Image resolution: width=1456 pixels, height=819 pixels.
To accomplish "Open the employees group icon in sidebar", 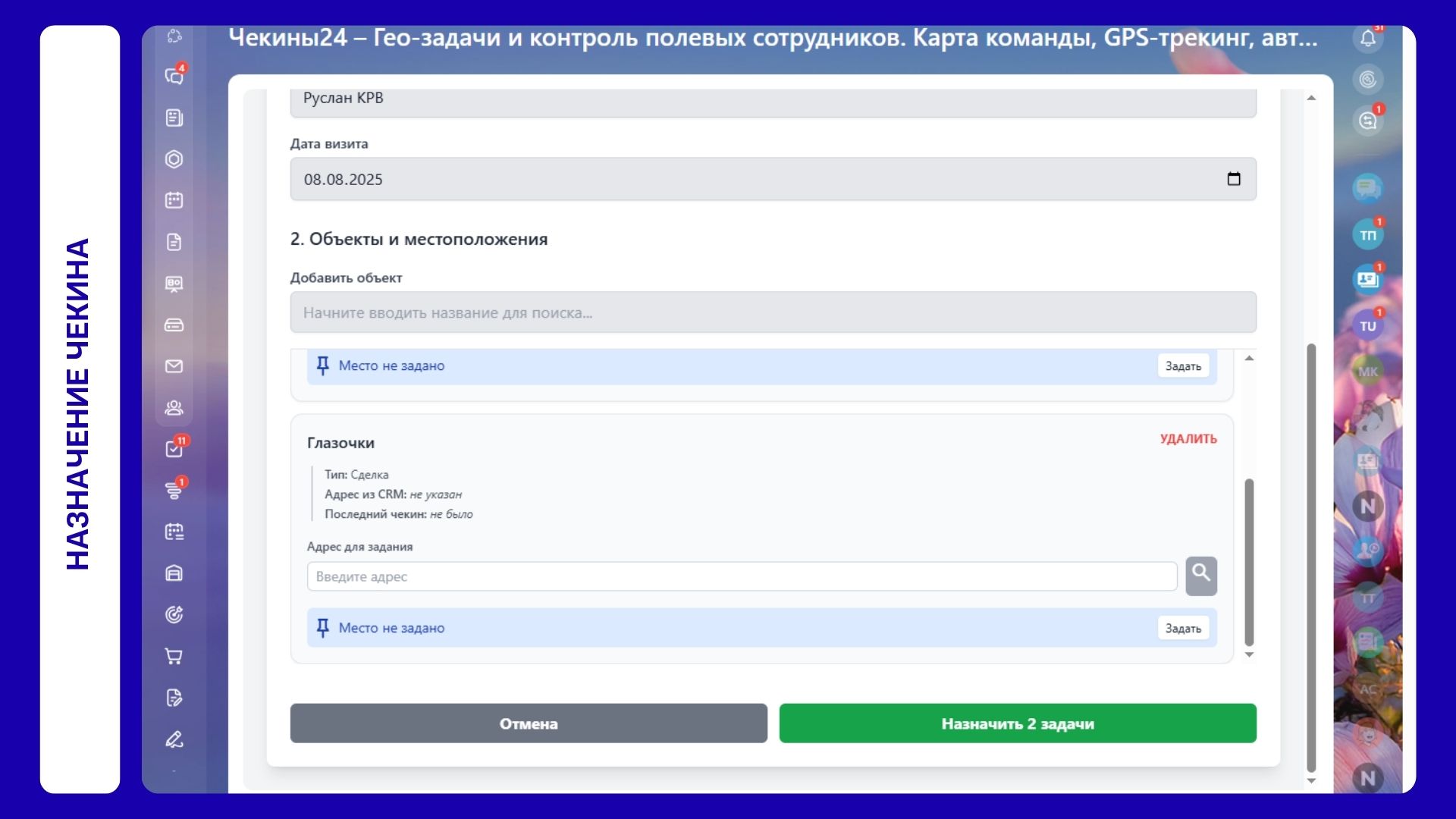I will pos(174,408).
